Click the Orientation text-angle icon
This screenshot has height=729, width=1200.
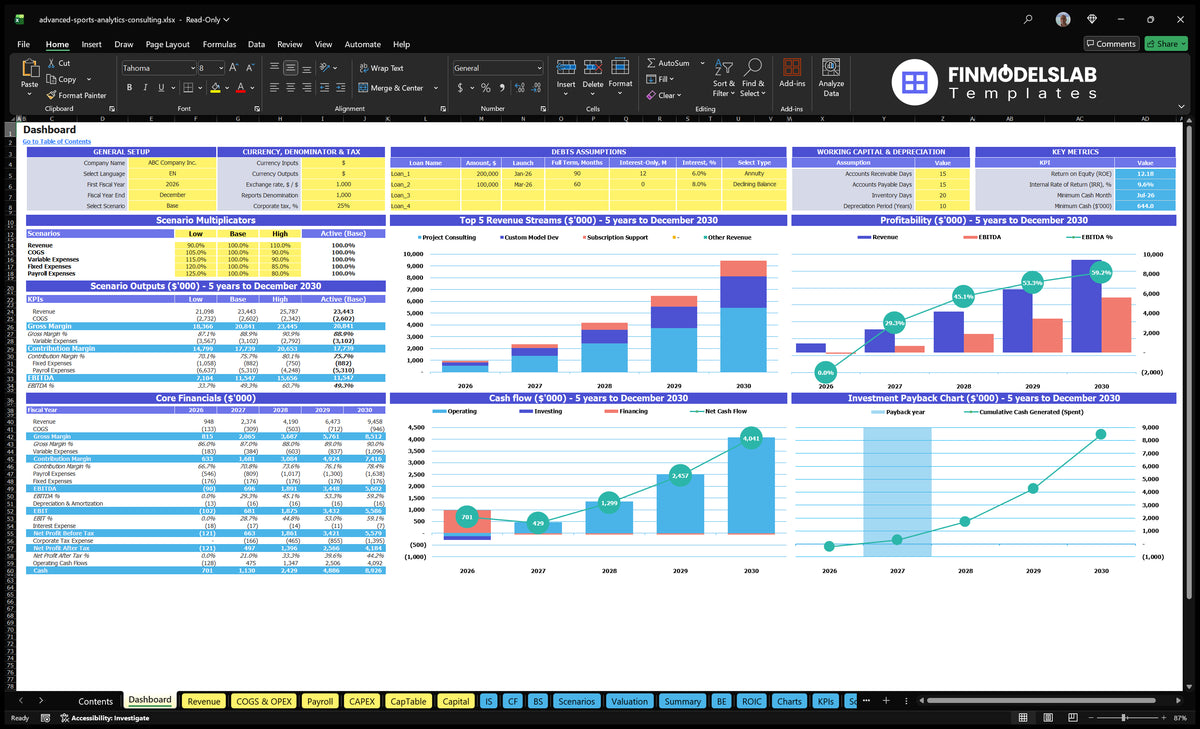click(325, 67)
